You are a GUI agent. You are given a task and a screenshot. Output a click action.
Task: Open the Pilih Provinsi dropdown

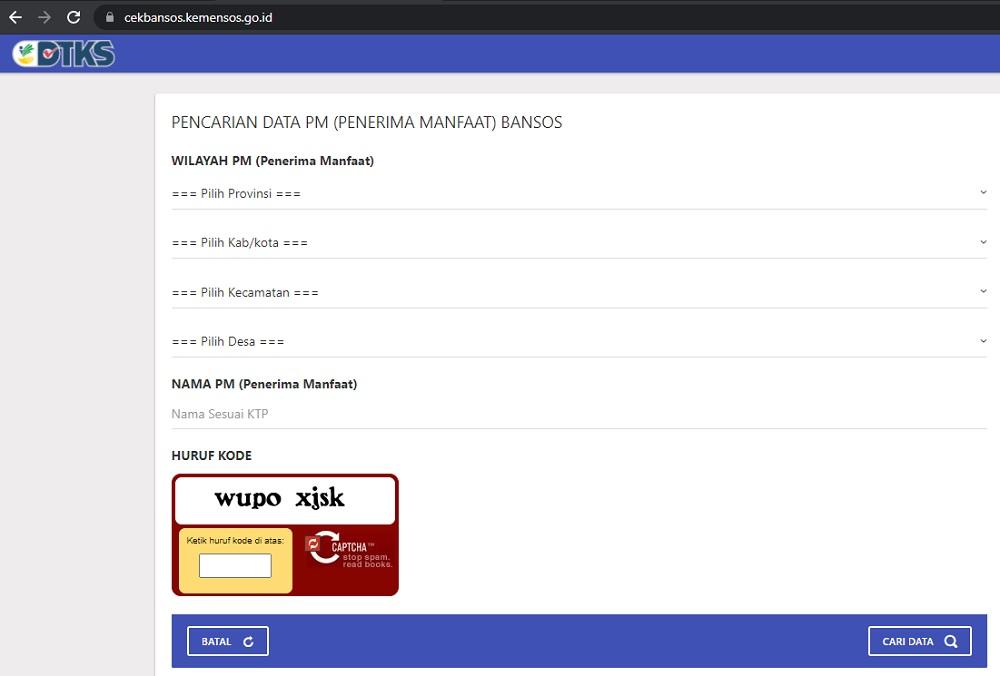pyautogui.click(x=578, y=193)
